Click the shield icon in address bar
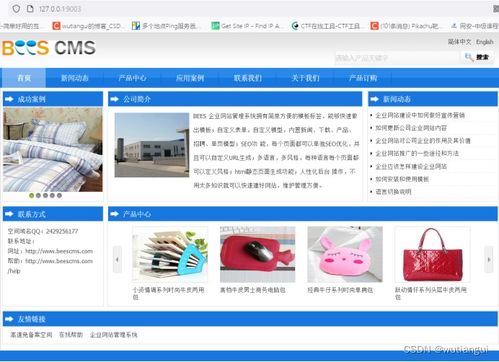The height and width of the screenshot is (362, 499). point(16,9)
